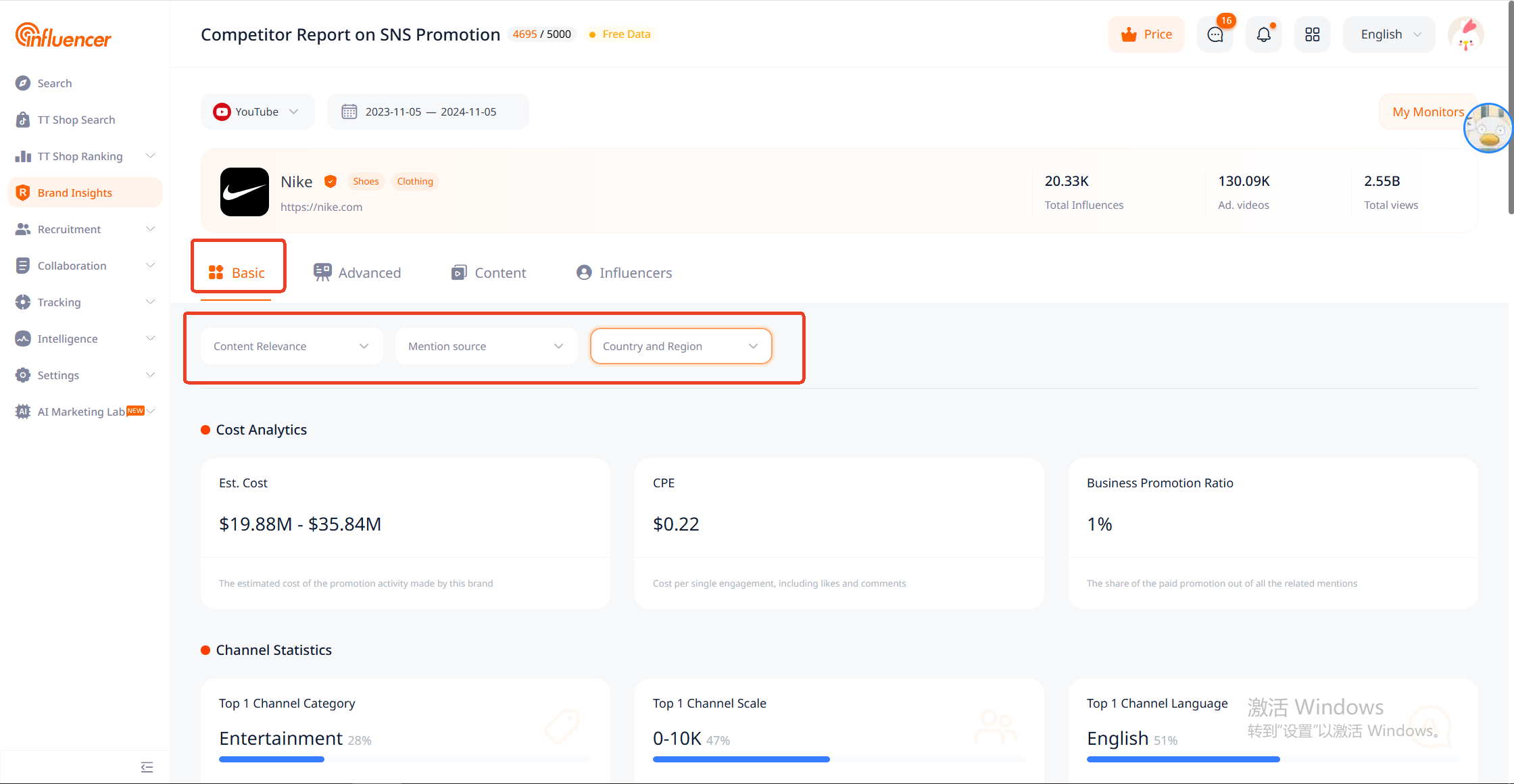This screenshot has height=784, width=1514.
Task: Click the floating mascot assistant icon
Action: click(1488, 128)
